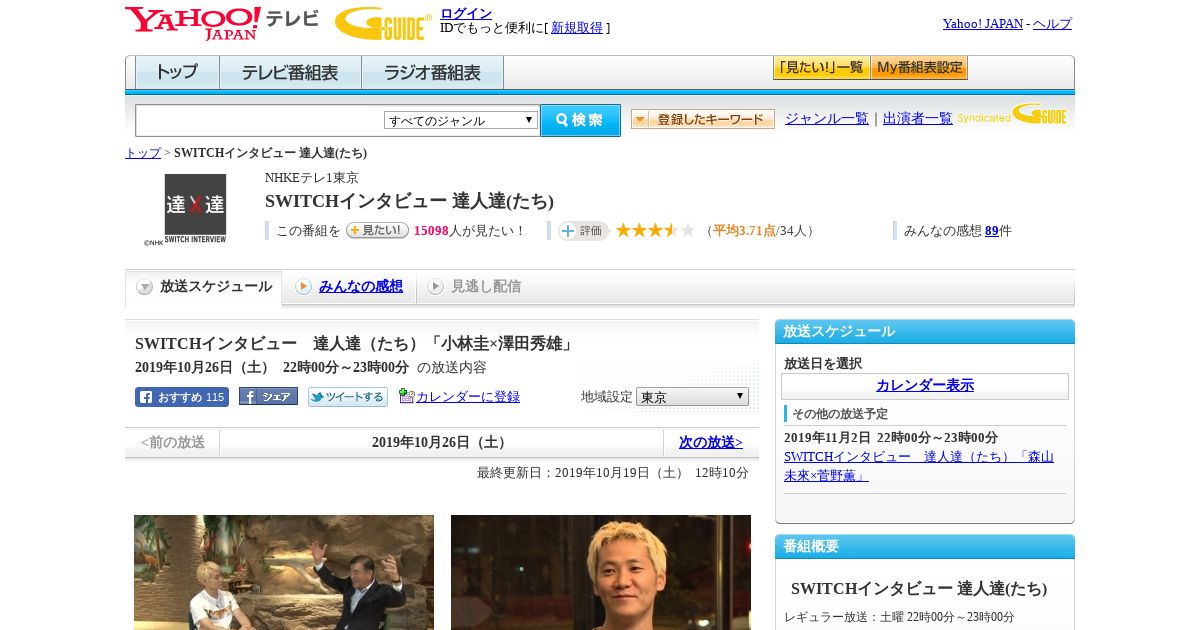Open 地域設定 東京 dropdown
The width and height of the screenshot is (1200, 630).
pos(692,397)
